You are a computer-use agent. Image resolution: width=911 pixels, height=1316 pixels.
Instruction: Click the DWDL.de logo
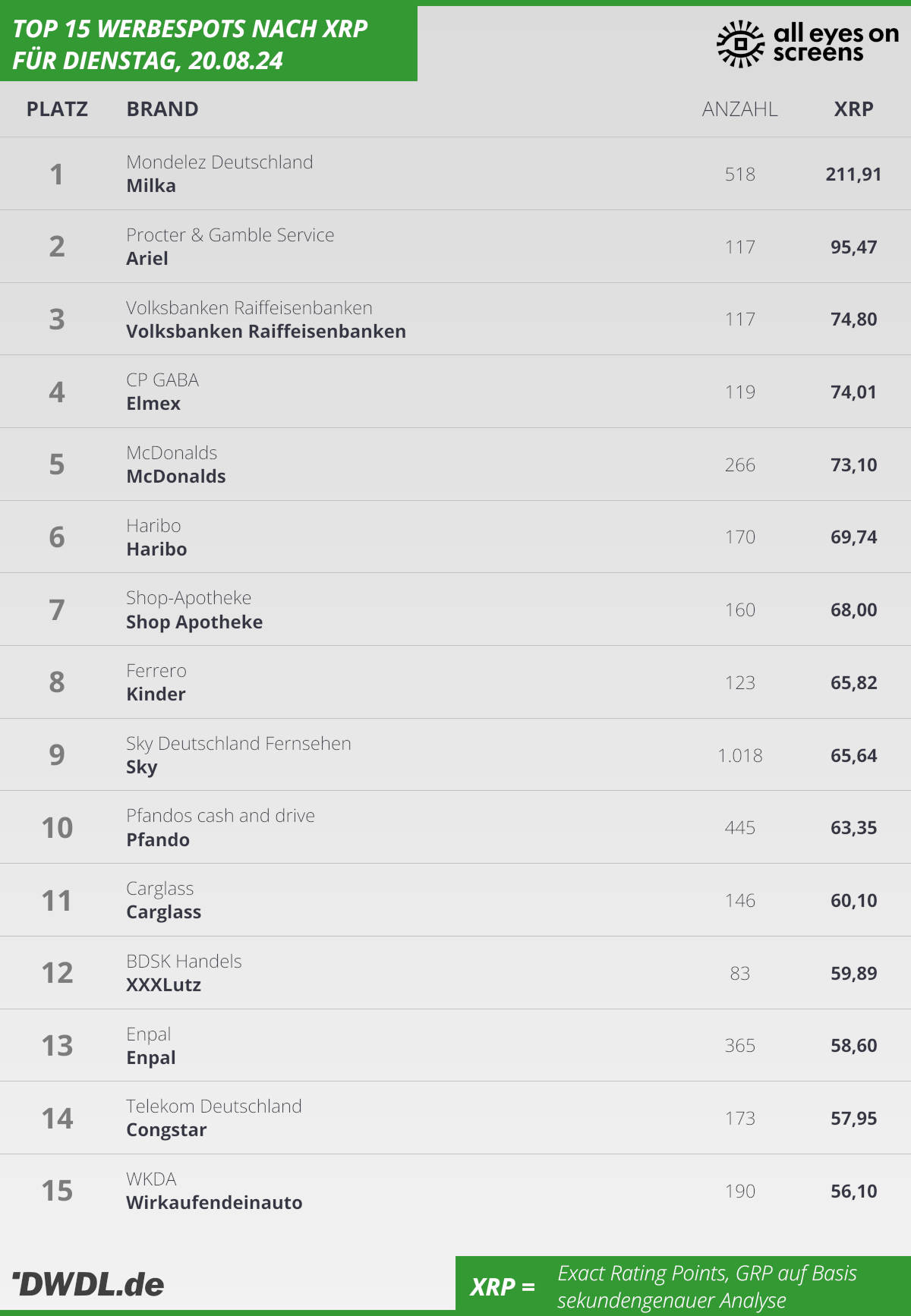[88, 1284]
